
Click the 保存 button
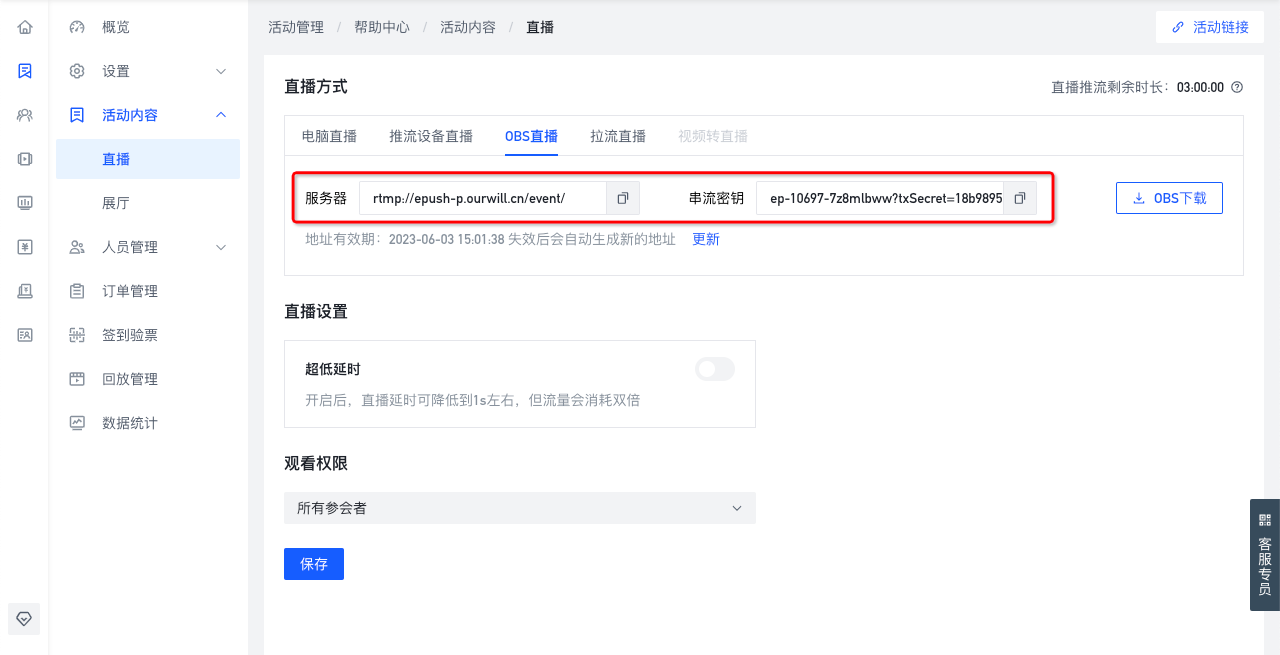pyautogui.click(x=314, y=564)
